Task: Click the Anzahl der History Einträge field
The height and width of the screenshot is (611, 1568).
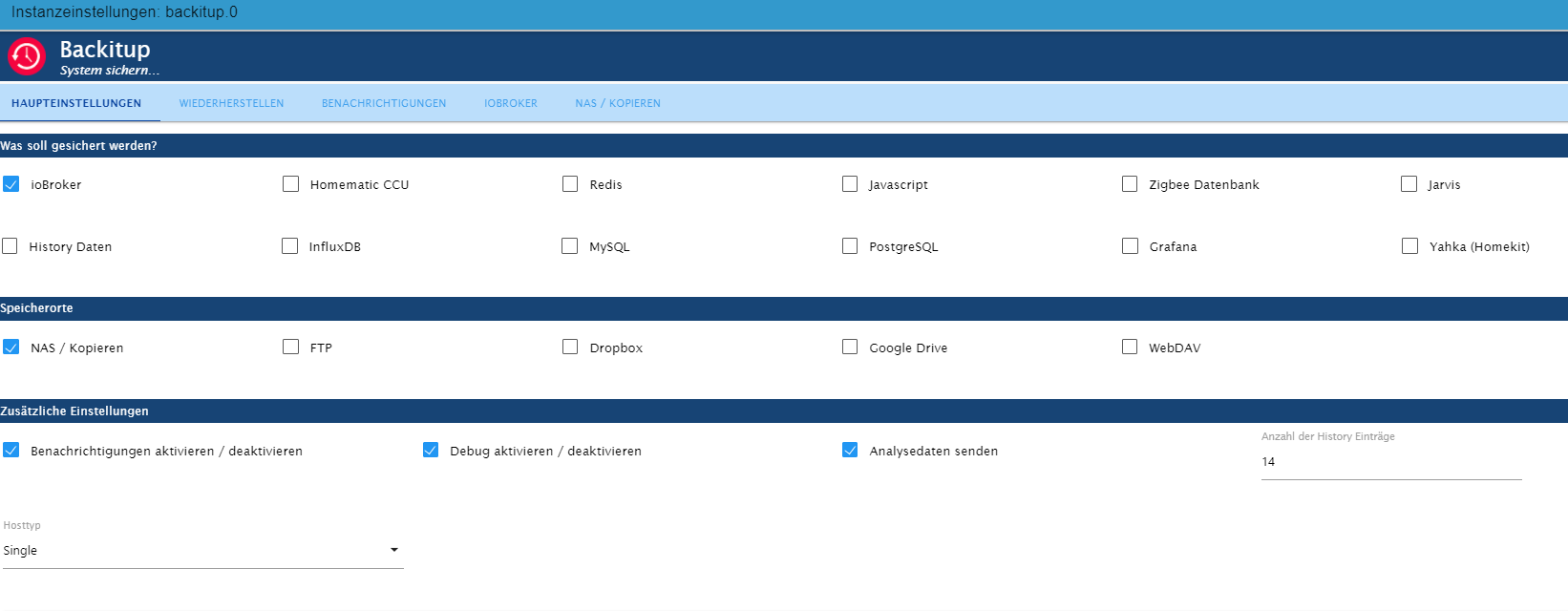Action: [x=1391, y=462]
